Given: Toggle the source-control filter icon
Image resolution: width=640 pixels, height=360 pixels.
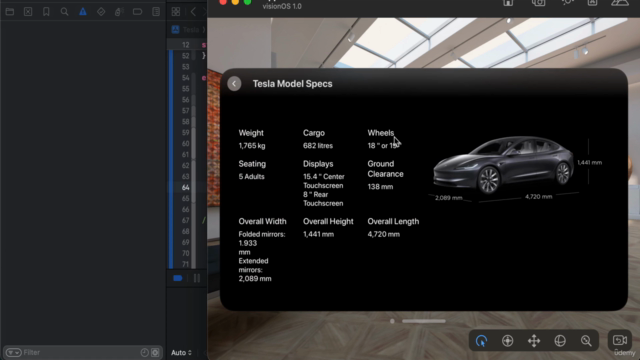Looking at the screenshot, I should pos(155,352).
